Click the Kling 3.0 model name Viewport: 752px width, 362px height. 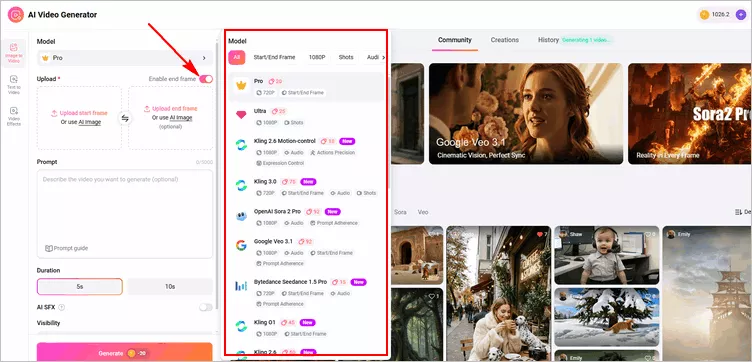[265, 182]
